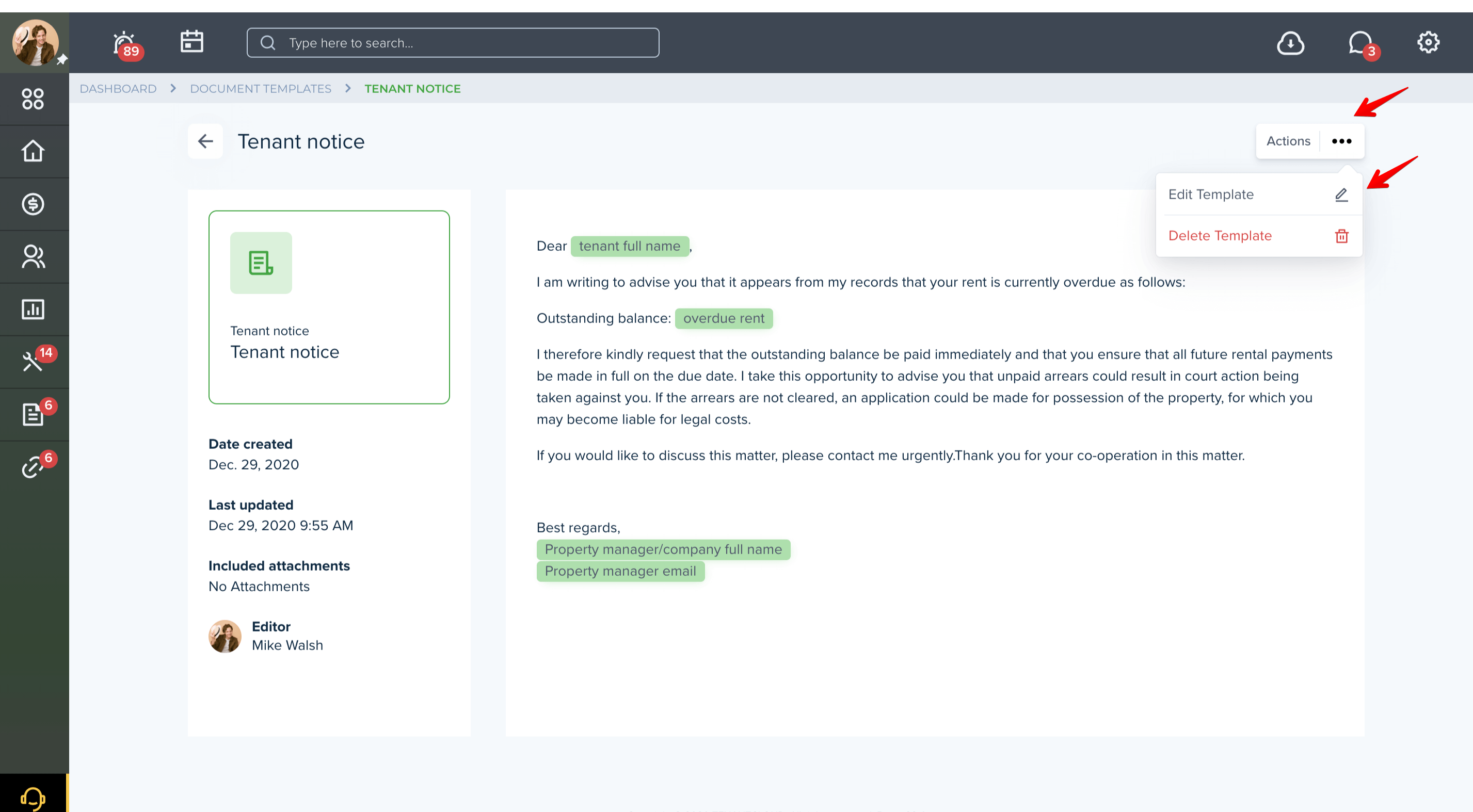The image size is (1473, 812).
Task: Focus the 'Type here to search...' field
Action: (453, 43)
